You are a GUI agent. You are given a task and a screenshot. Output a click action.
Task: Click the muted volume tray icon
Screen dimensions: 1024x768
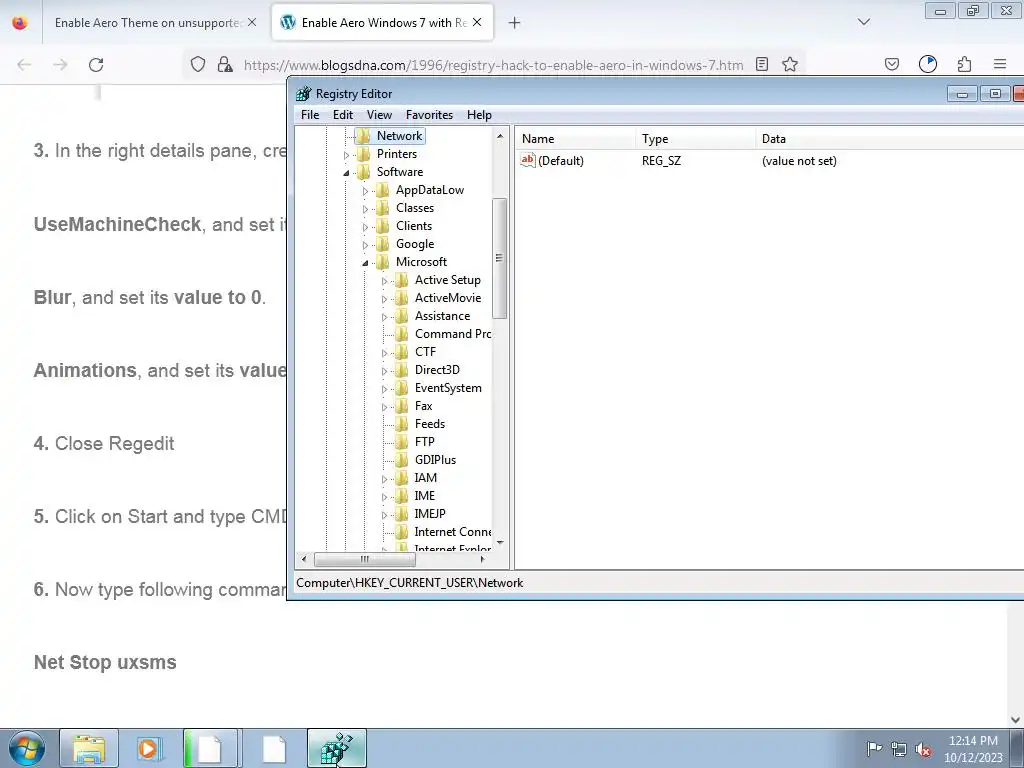(x=923, y=749)
